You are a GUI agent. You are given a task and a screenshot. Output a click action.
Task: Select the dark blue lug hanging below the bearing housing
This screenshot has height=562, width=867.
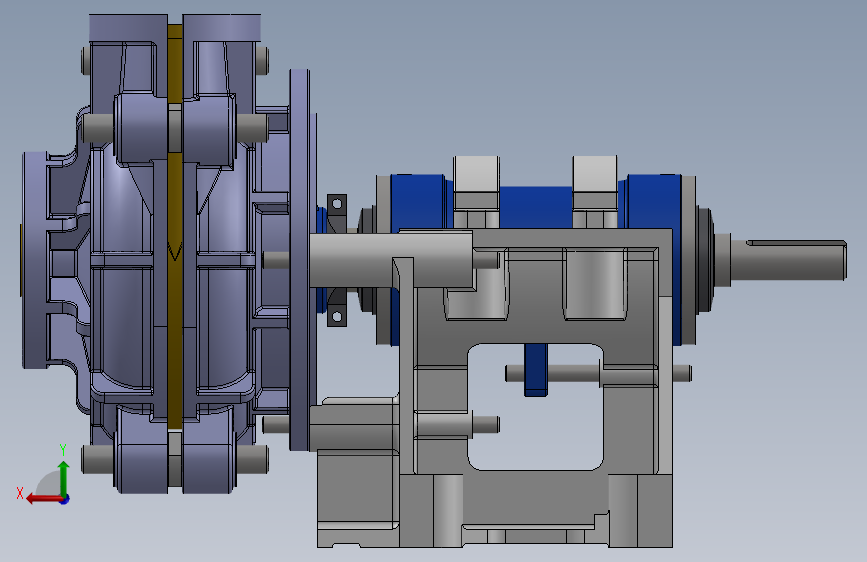(x=536, y=370)
